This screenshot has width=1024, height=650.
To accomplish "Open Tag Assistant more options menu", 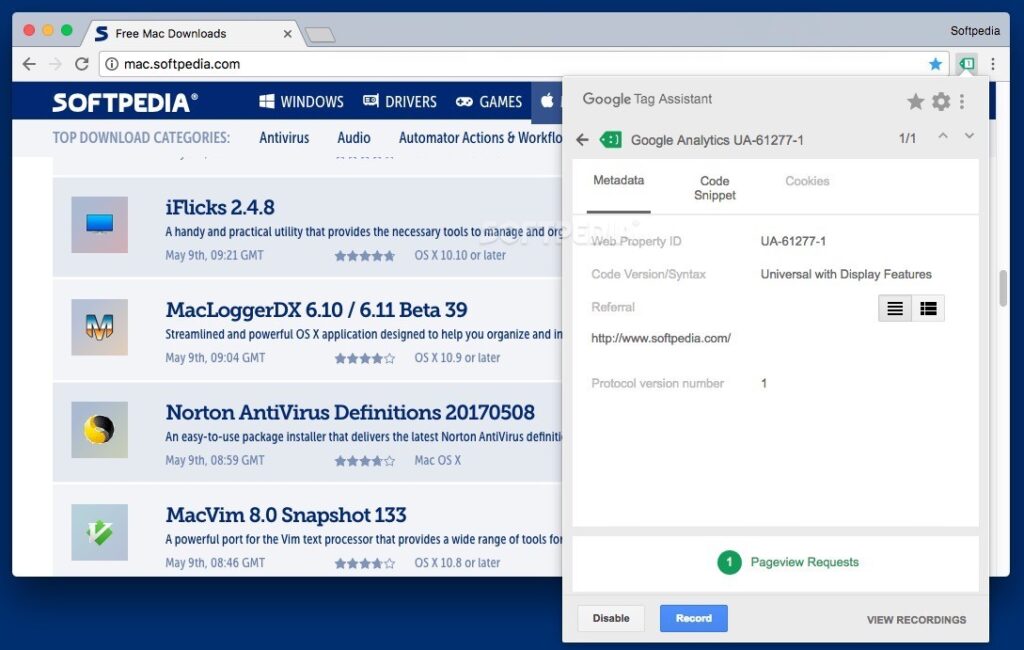I will coord(962,101).
